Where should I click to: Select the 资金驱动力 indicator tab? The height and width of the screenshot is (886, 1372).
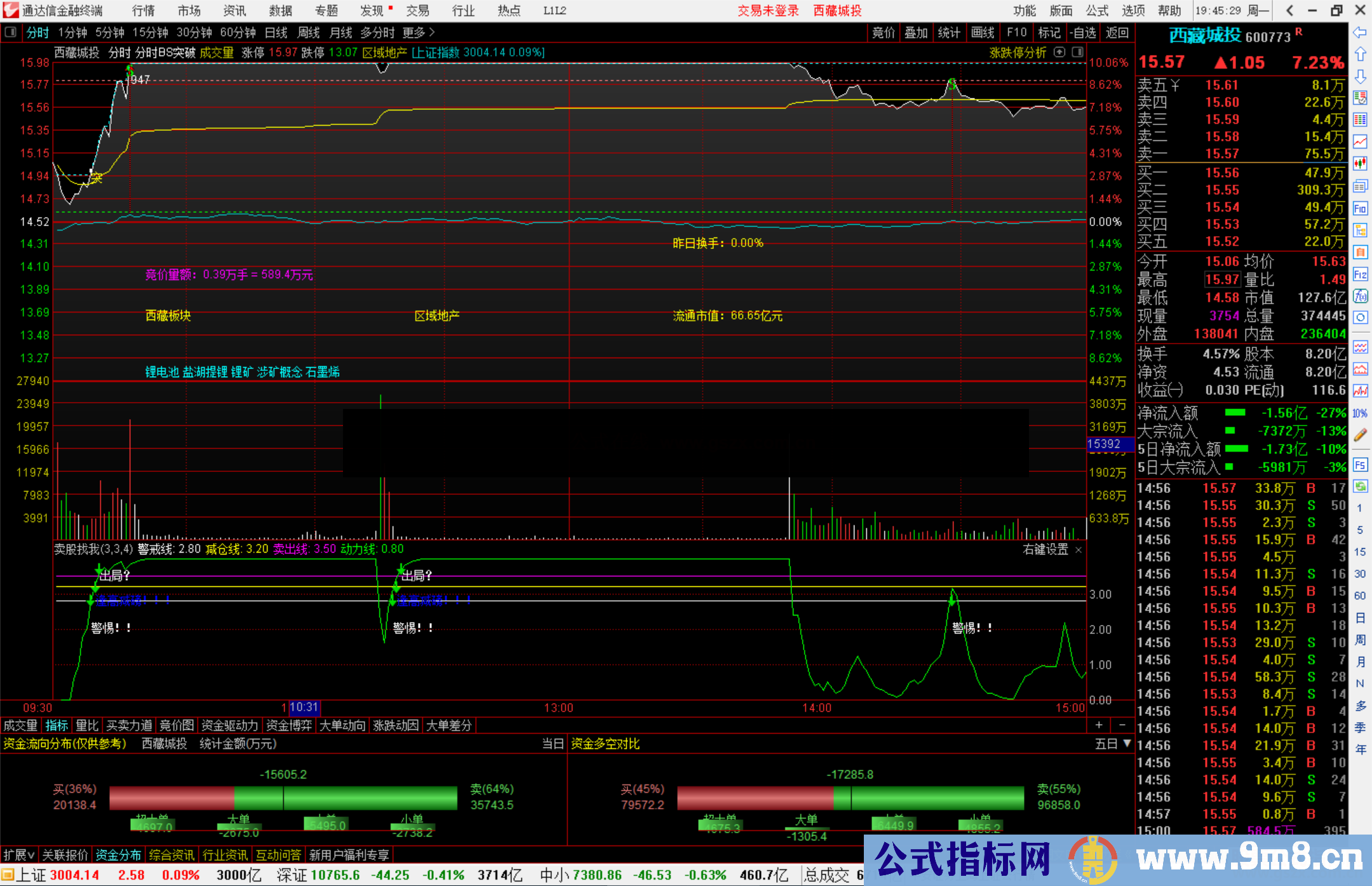[230, 725]
